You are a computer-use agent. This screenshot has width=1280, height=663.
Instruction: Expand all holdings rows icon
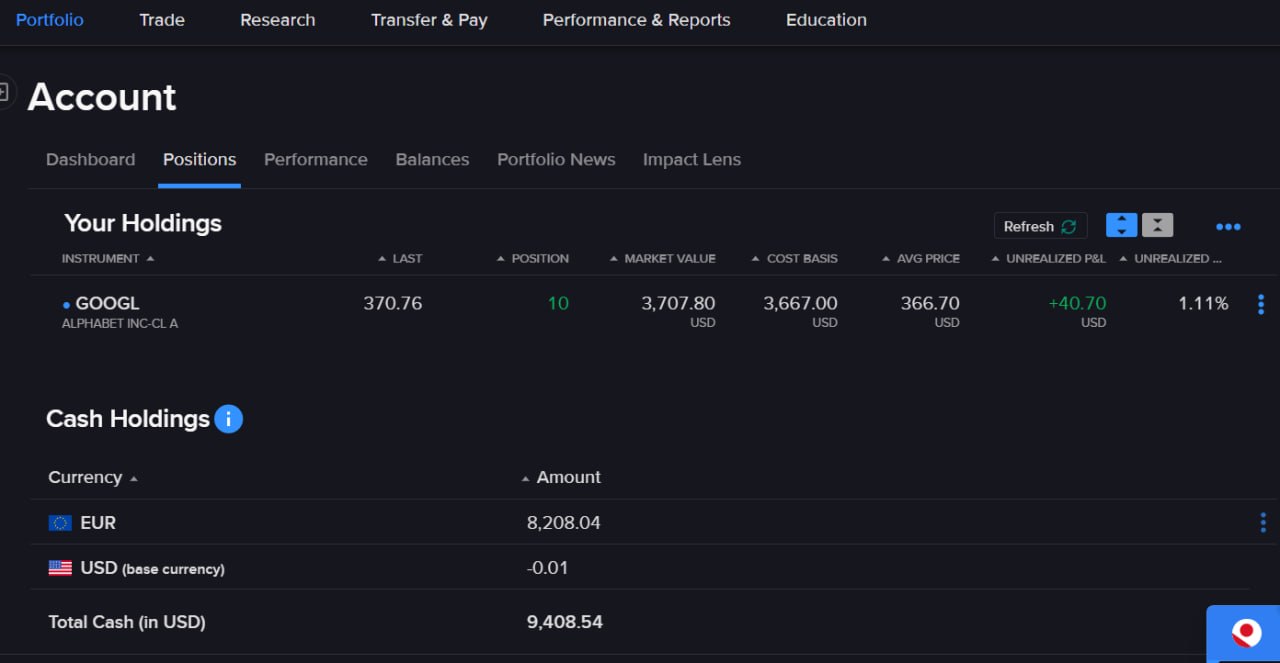(x=1121, y=226)
